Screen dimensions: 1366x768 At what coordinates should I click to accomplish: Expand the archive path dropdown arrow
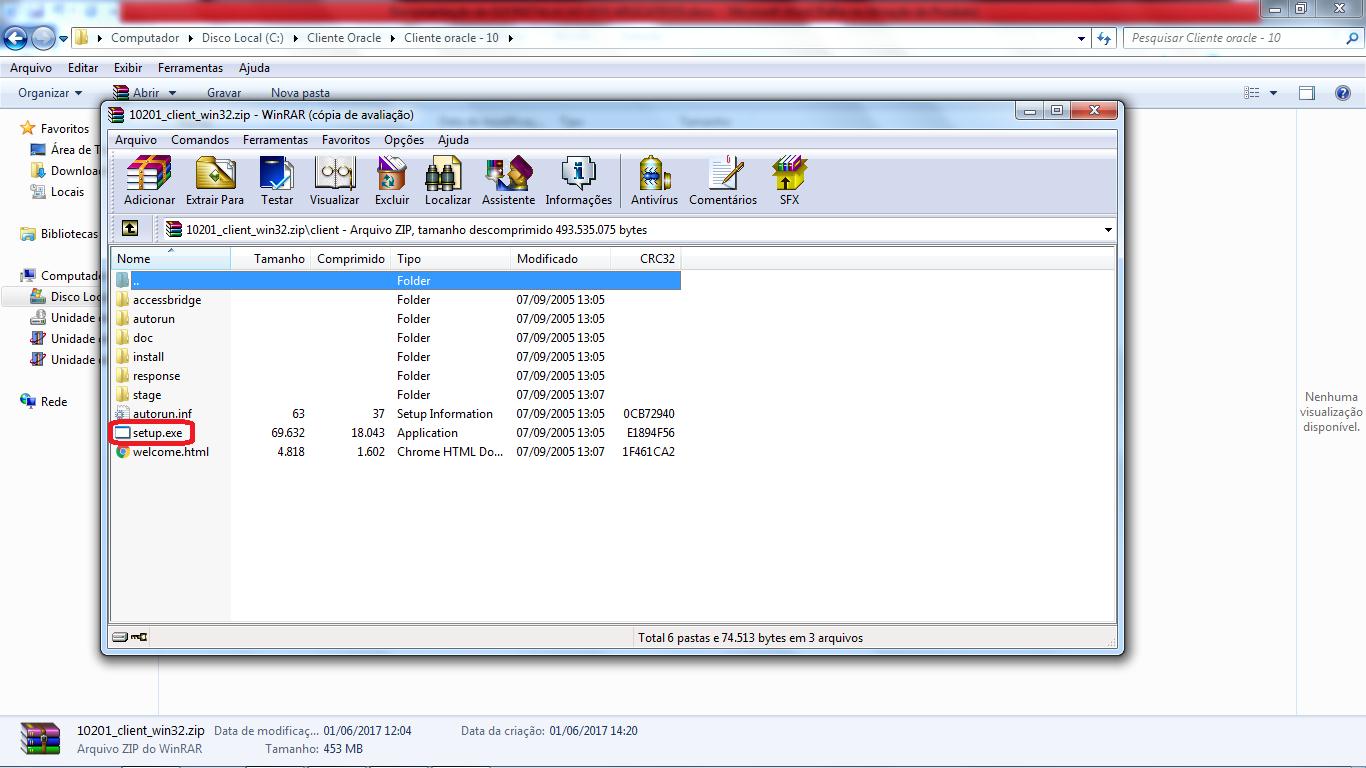click(1107, 230)
